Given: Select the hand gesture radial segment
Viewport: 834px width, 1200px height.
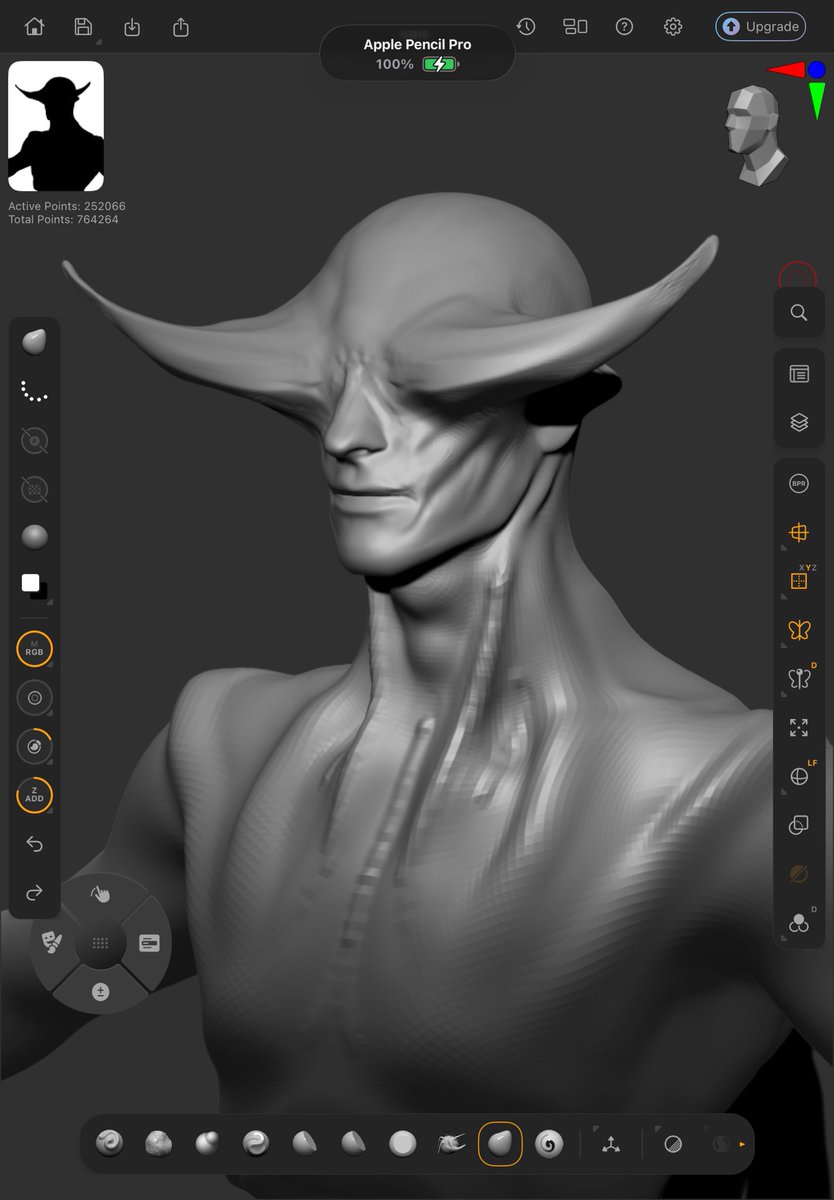Looking at the screenshot, I should point(100,894).
